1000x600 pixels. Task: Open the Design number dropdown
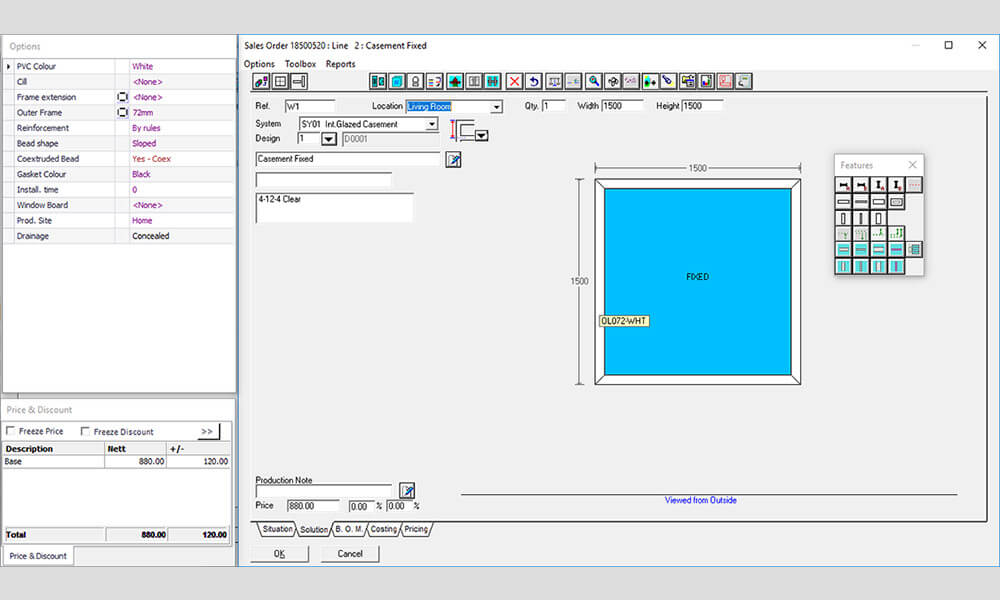[x=328, y=138]
